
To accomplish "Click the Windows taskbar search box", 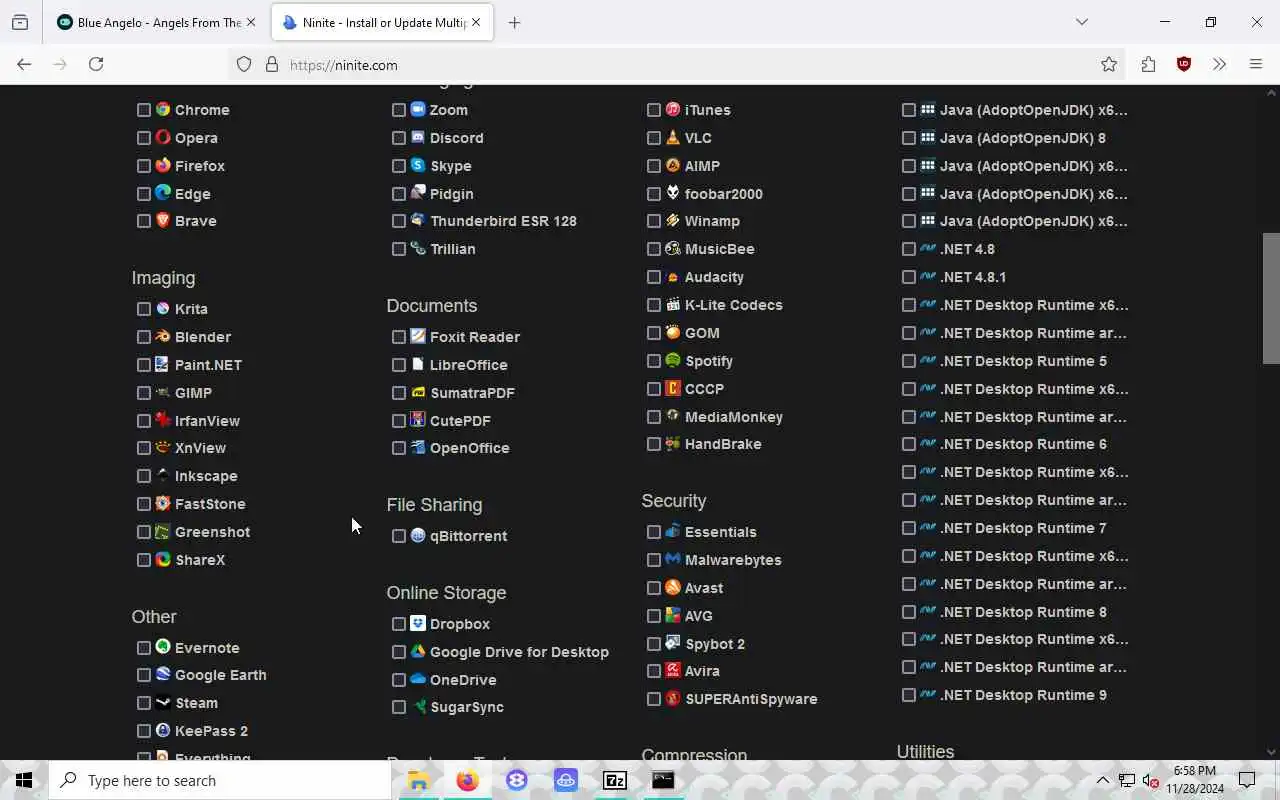I will pyautogui.click(x=221, y=781).
